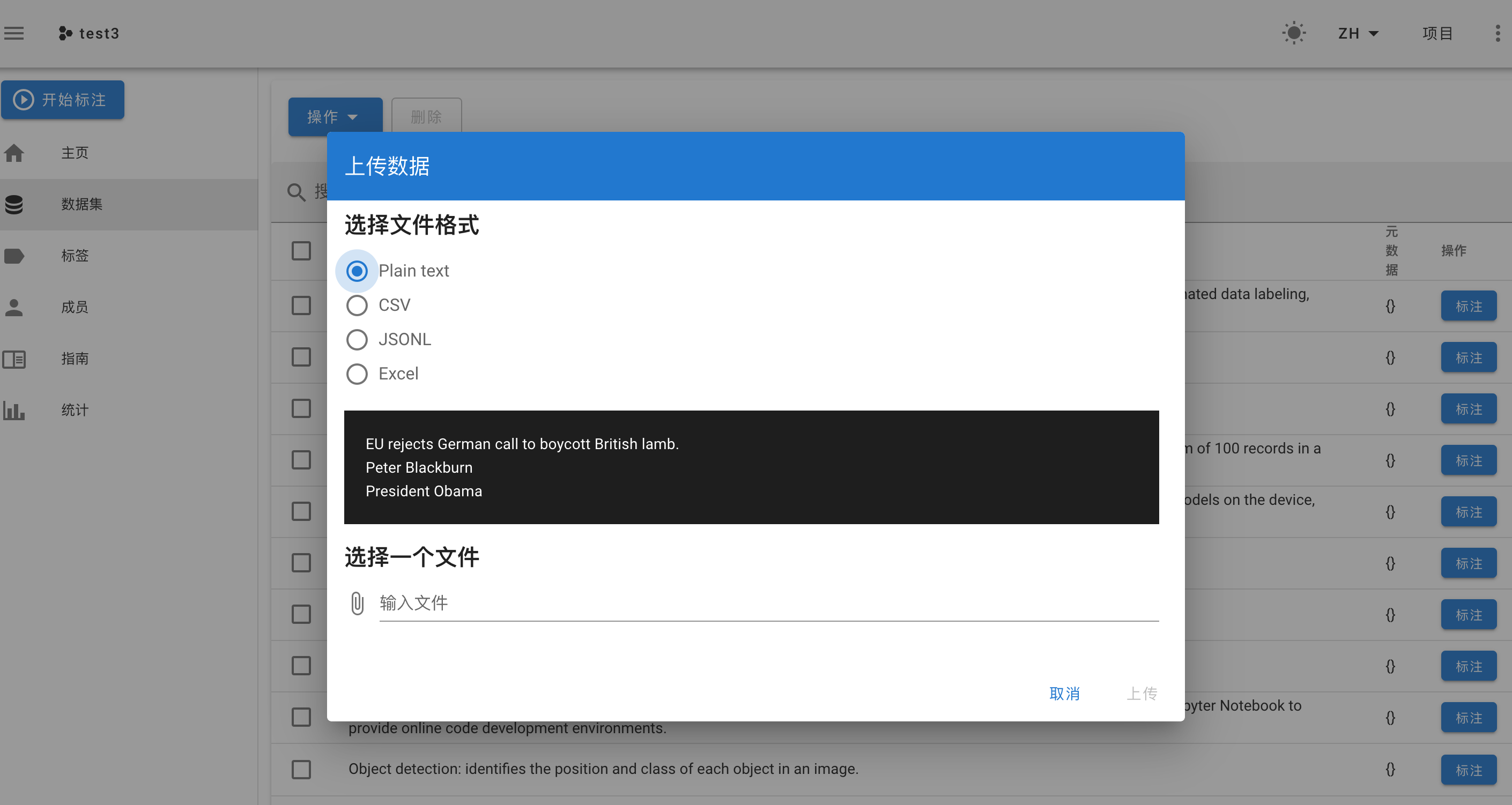Open the ZH language dropdown
Viewport: 1512px width, 805px height.
1358,33
